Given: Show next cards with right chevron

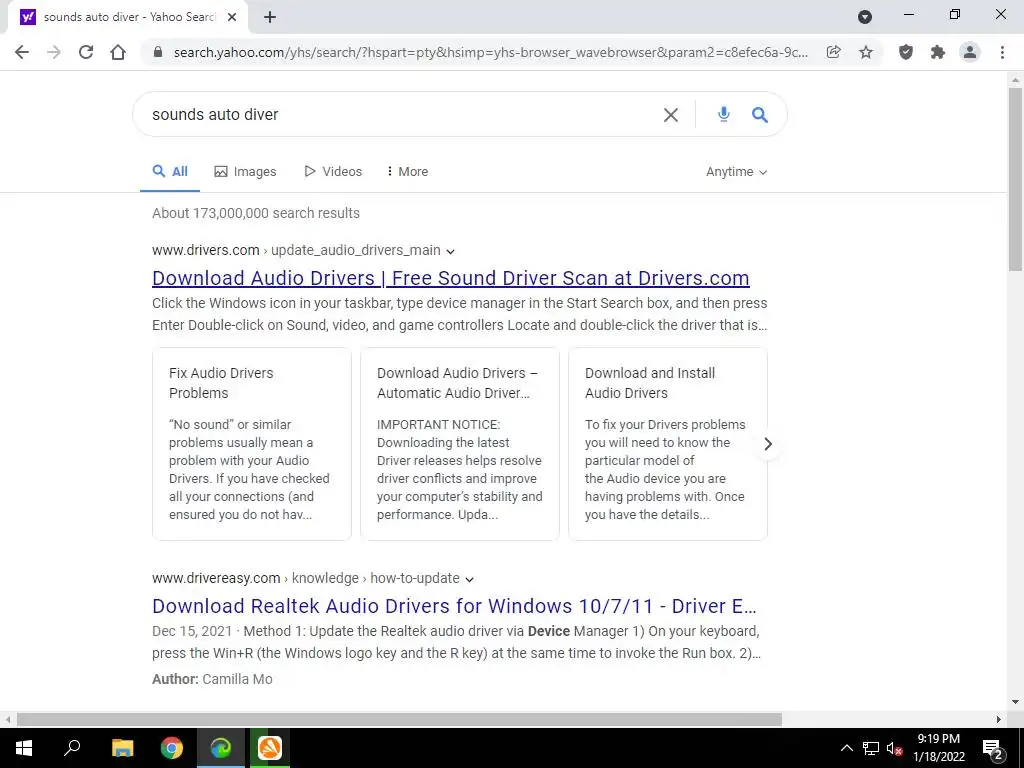Looking at the screenshot, I should 768,444.
